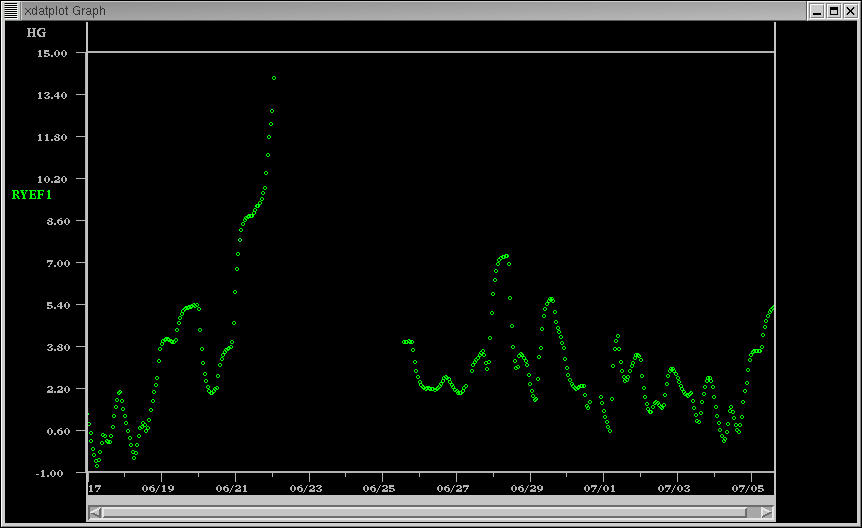Click the 06/19 date label
This screenshot has width=862, height=528.
(158, 488)
